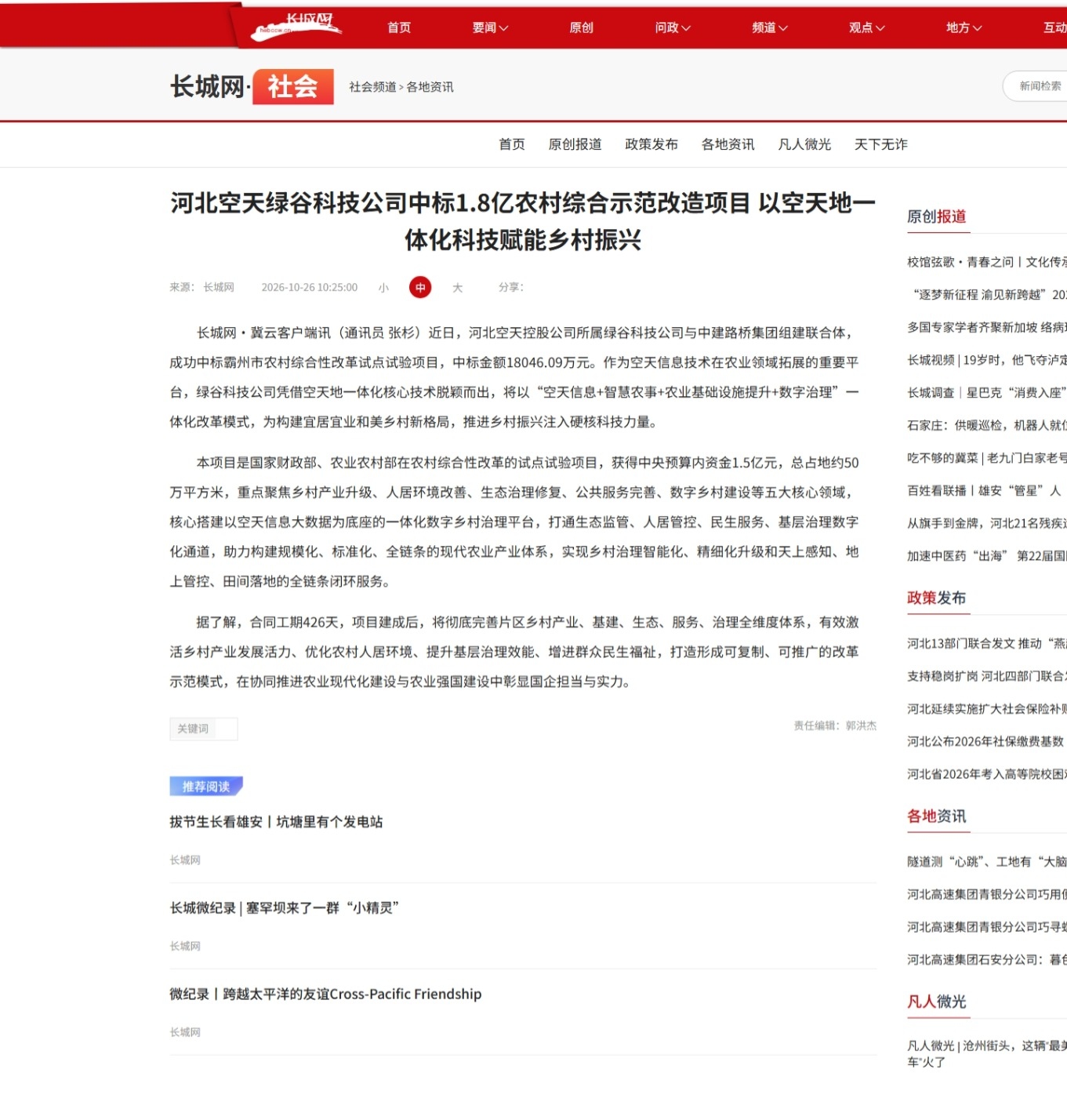Screen dimensions: 1067x1120
Task: Click the red 社会 channel badge
Action: point(292,86)
